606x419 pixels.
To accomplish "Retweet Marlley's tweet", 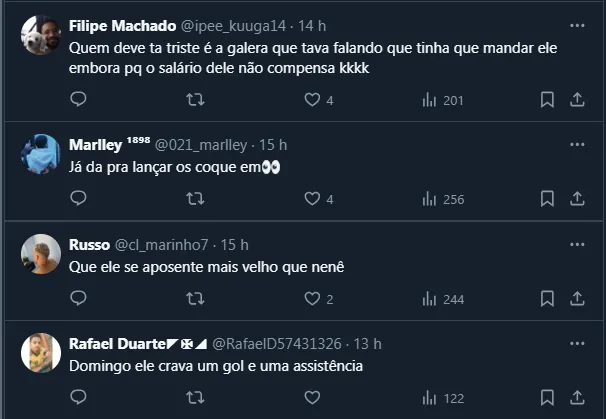I will tap(196, 199).
